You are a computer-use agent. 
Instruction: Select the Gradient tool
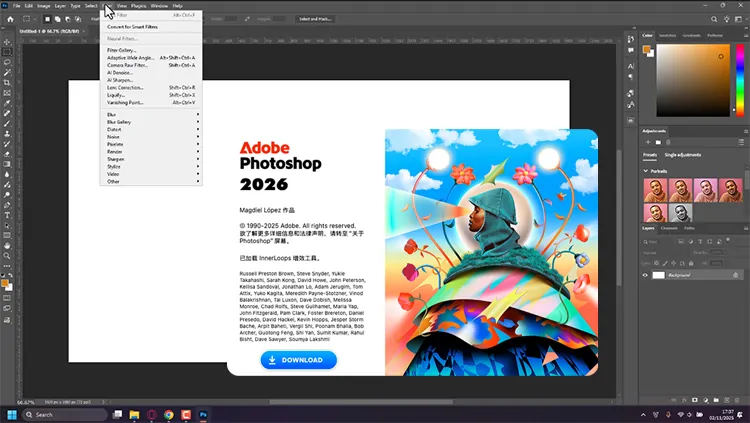7,164
